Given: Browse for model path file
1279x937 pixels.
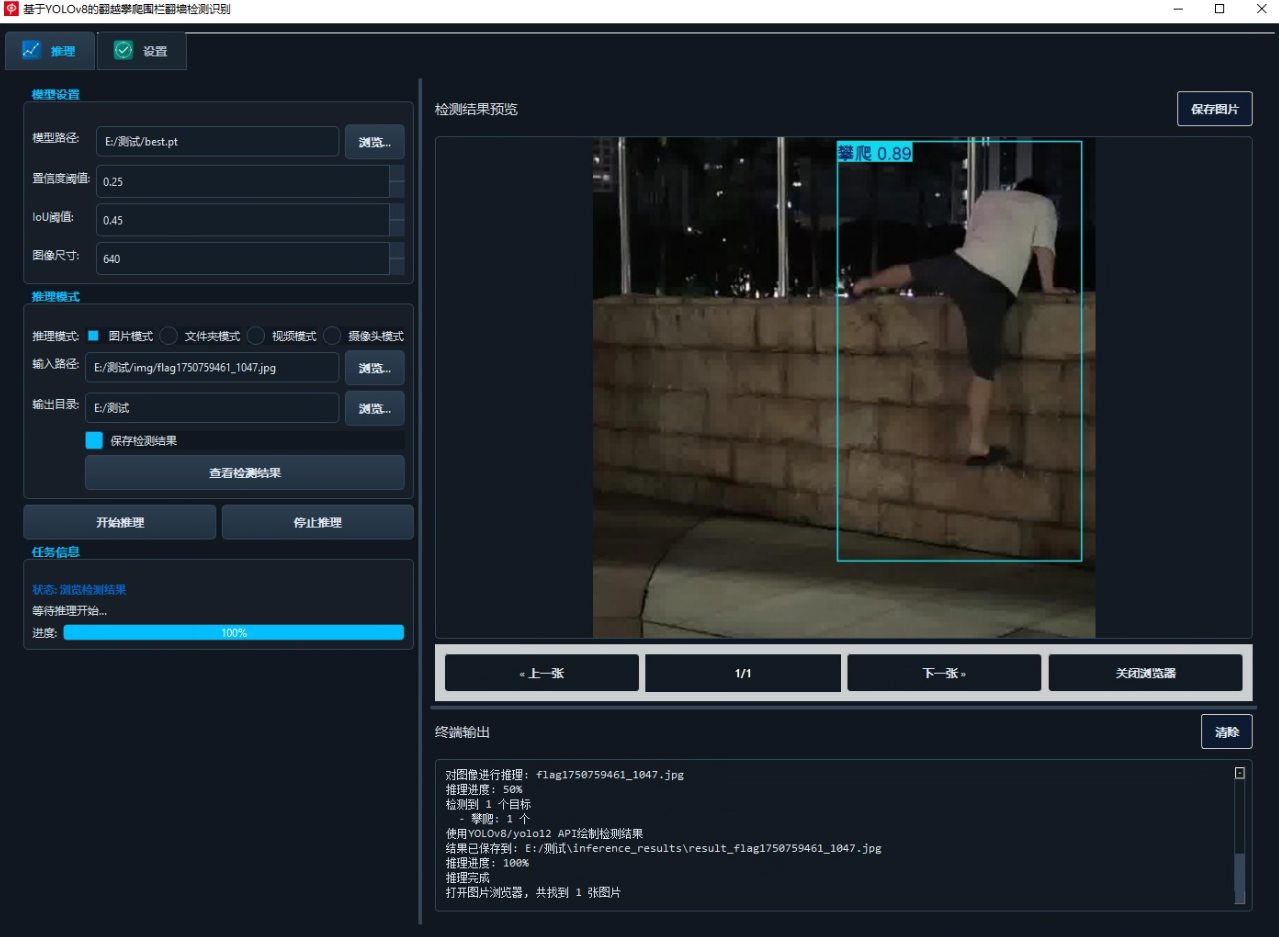Looking at the screenshot, I should tap(375, 142).
